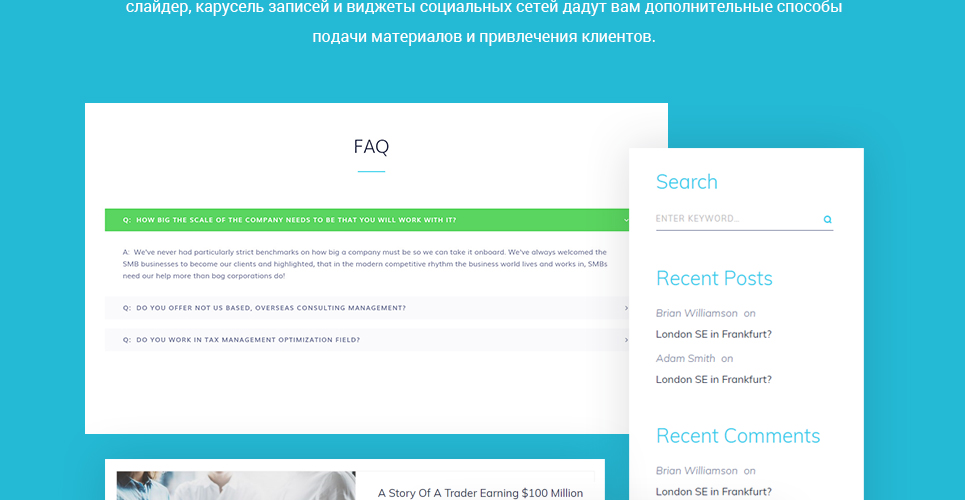This screenshot has height=500, width=965.
Task: Click the search magnifier icon
Action: 827,219
